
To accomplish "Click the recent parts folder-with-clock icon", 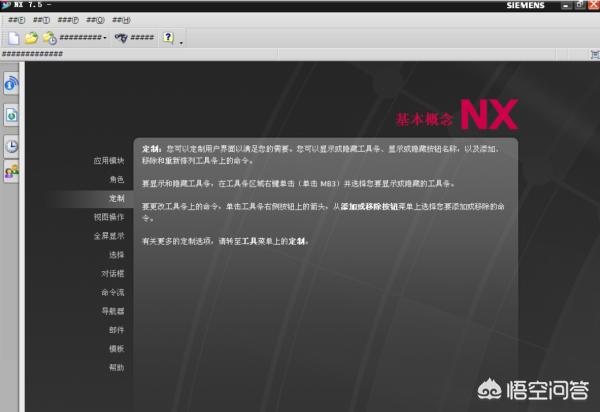I will 49,38.
